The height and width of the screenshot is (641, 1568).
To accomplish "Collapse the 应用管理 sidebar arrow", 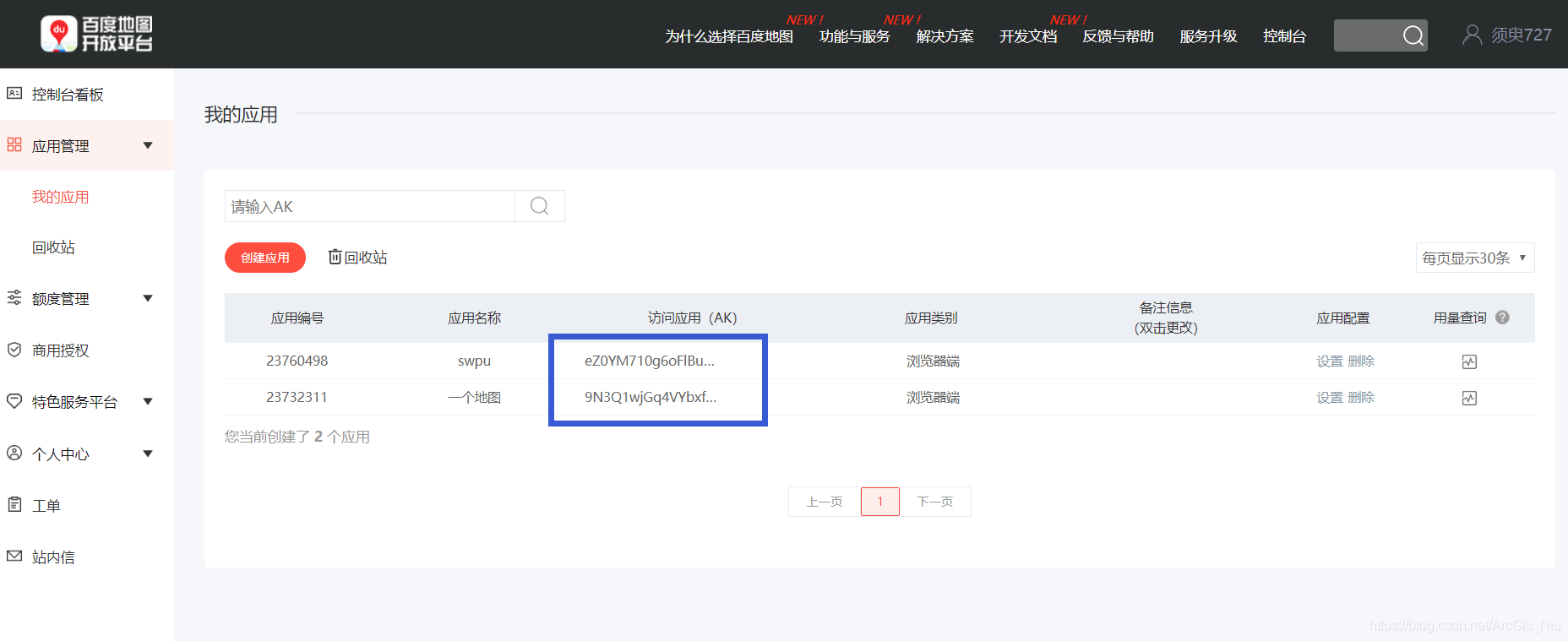I will click(x=148, y=145).
